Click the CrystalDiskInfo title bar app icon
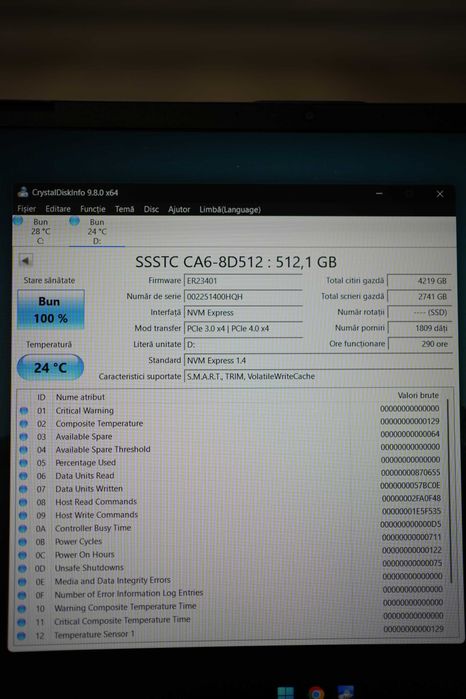The height and width of the screenshot is (699, 466). [x=23, y=193]
